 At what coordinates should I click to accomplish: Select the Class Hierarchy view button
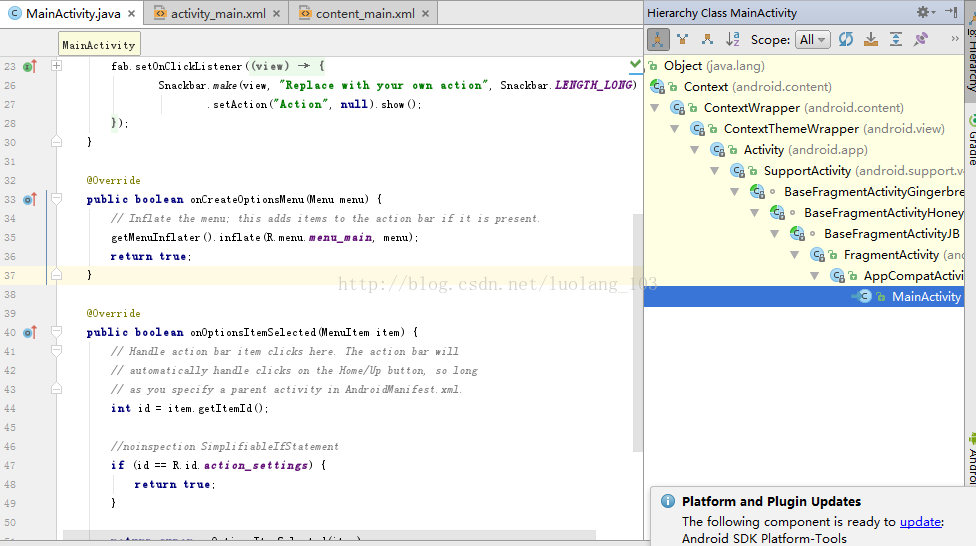pos(658,39)
